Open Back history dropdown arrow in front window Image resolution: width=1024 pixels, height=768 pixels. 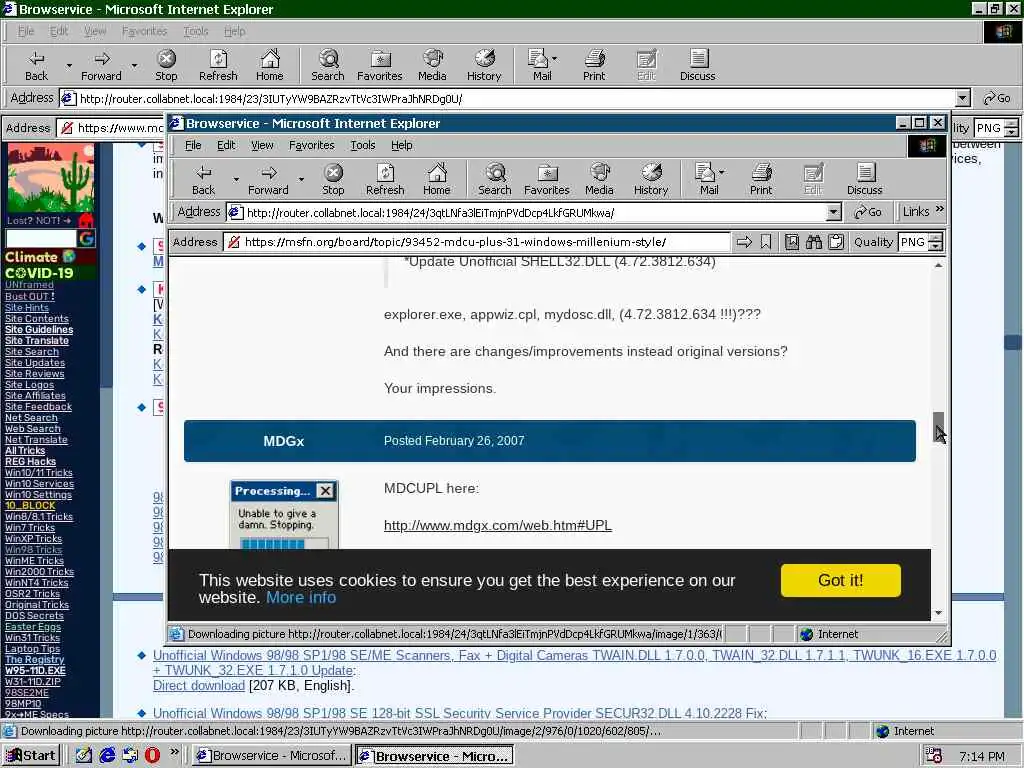[x=236, y=179]
